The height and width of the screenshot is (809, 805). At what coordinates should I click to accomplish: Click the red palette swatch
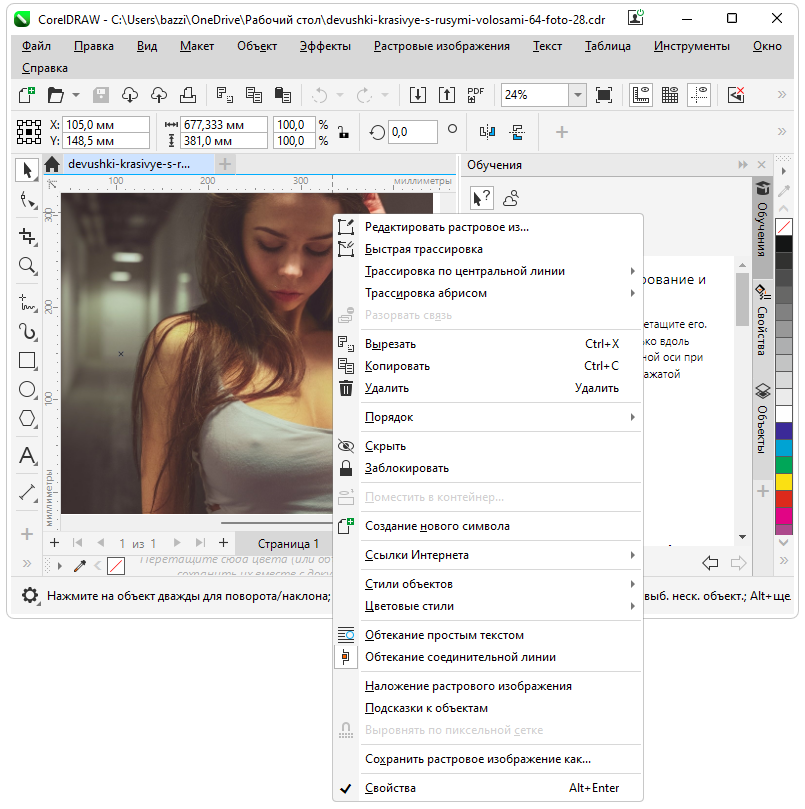(x=784, y=499)
